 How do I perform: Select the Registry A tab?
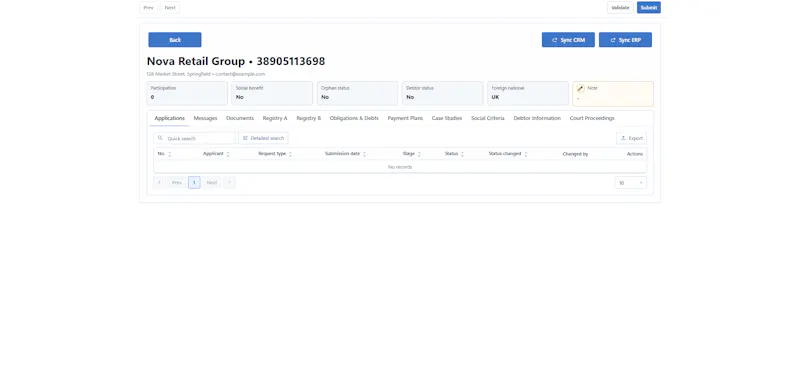pos(275,118)
